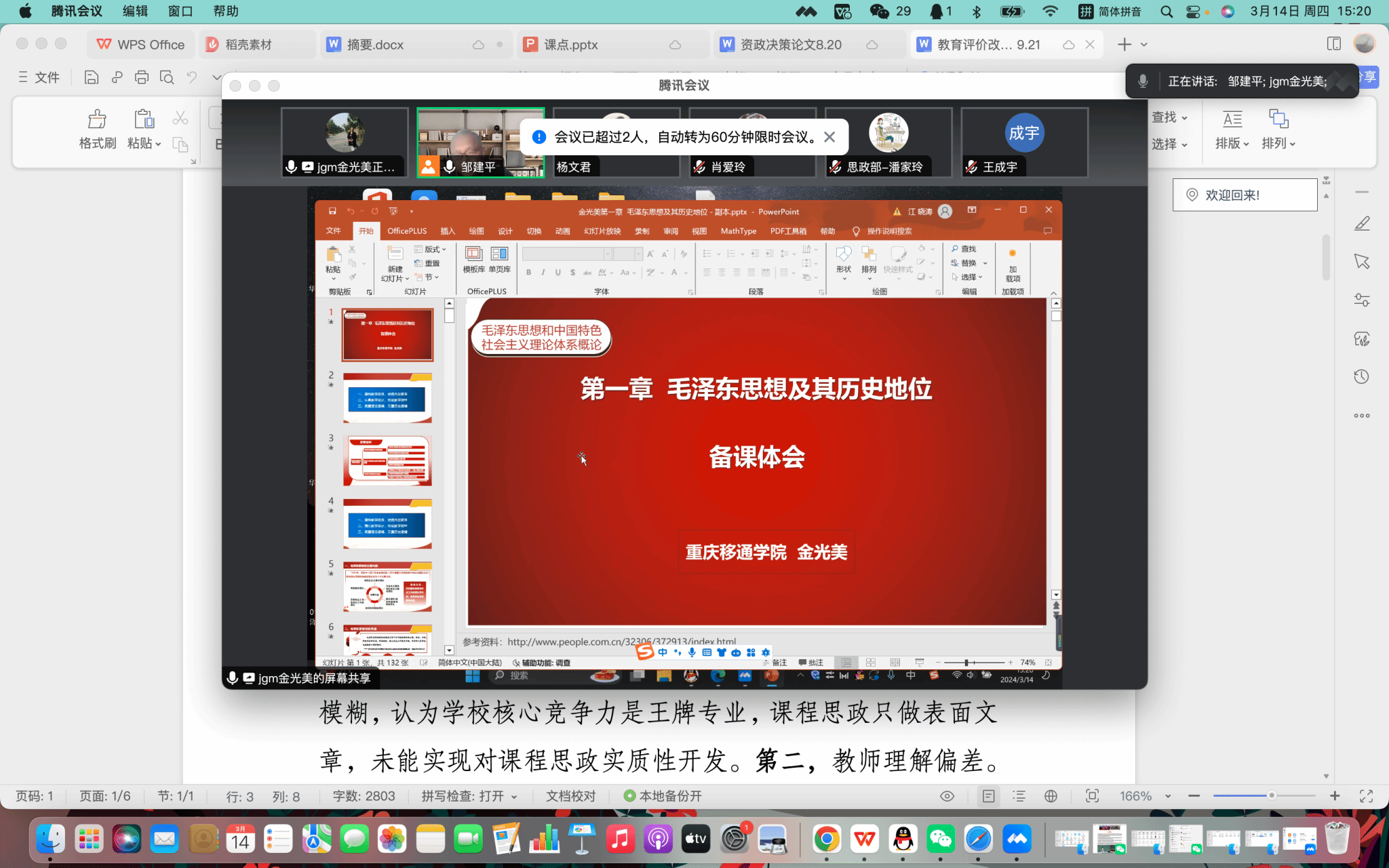Toggle local backup (本地备份开) indicator
1389x868 pixels.
click(663, 796)
